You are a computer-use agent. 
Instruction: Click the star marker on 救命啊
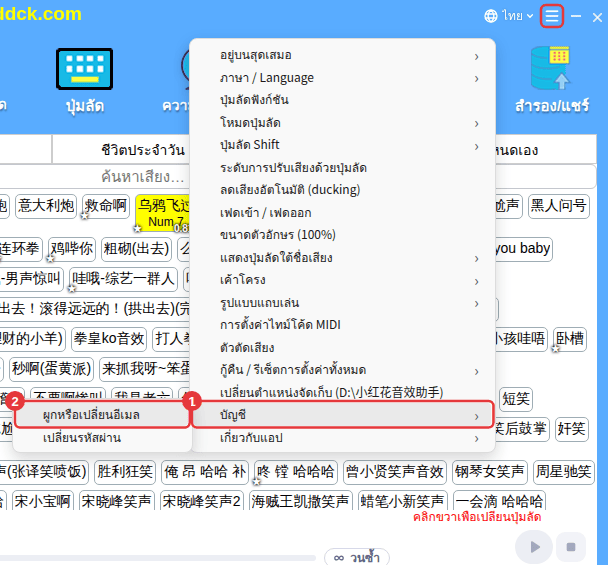pyautogui.click(x=85, y=216)
